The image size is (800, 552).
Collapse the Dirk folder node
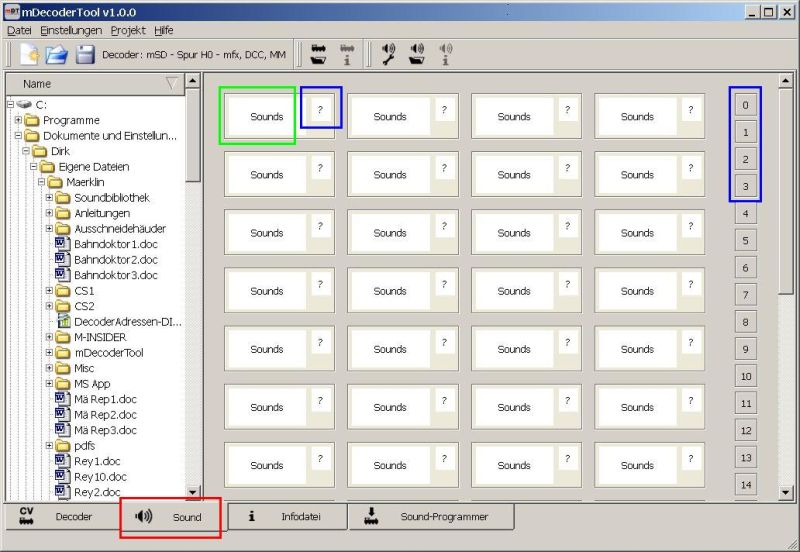point(26,151)
